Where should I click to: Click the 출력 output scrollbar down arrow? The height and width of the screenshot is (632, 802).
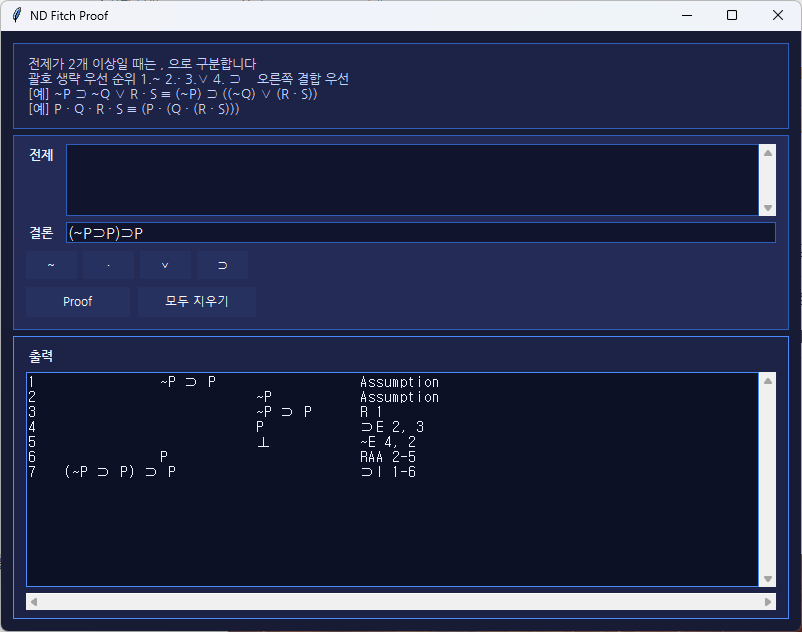(767, 579)
